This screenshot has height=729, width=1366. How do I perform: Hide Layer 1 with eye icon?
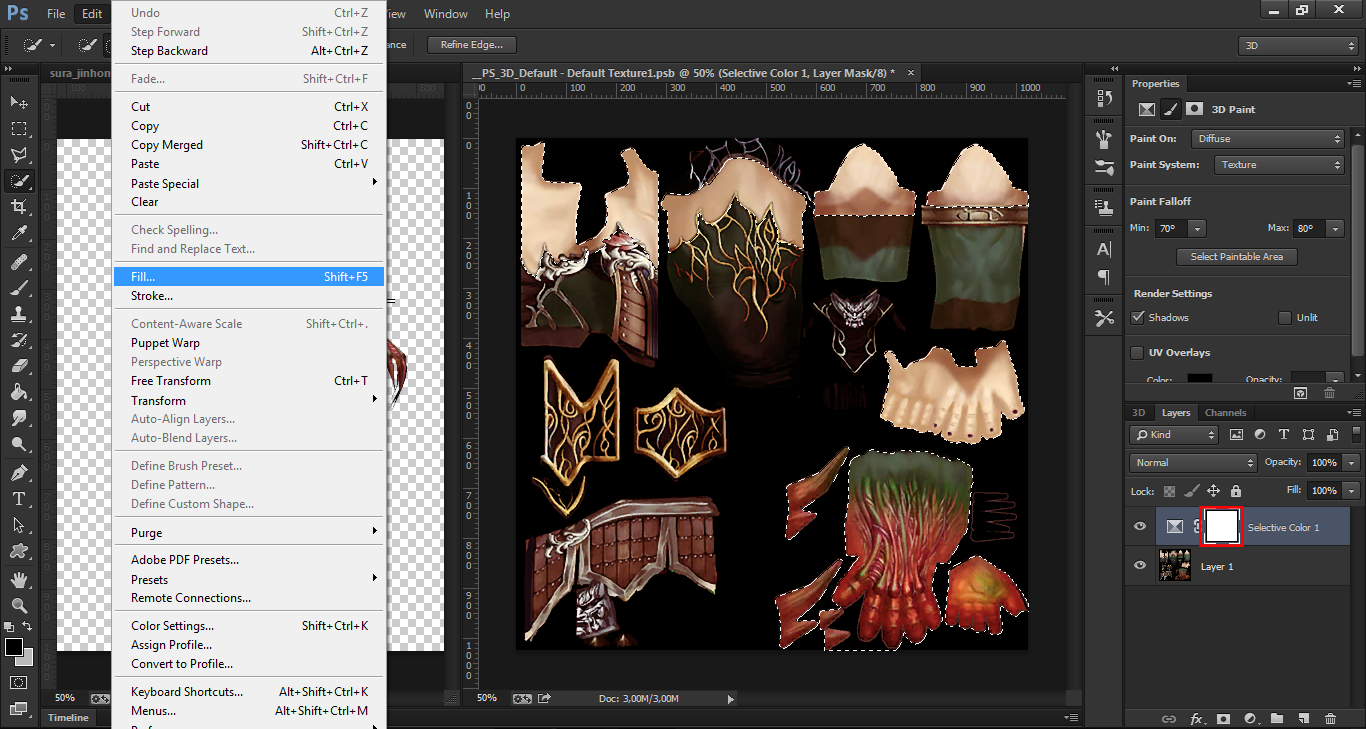pos(1140,566)
